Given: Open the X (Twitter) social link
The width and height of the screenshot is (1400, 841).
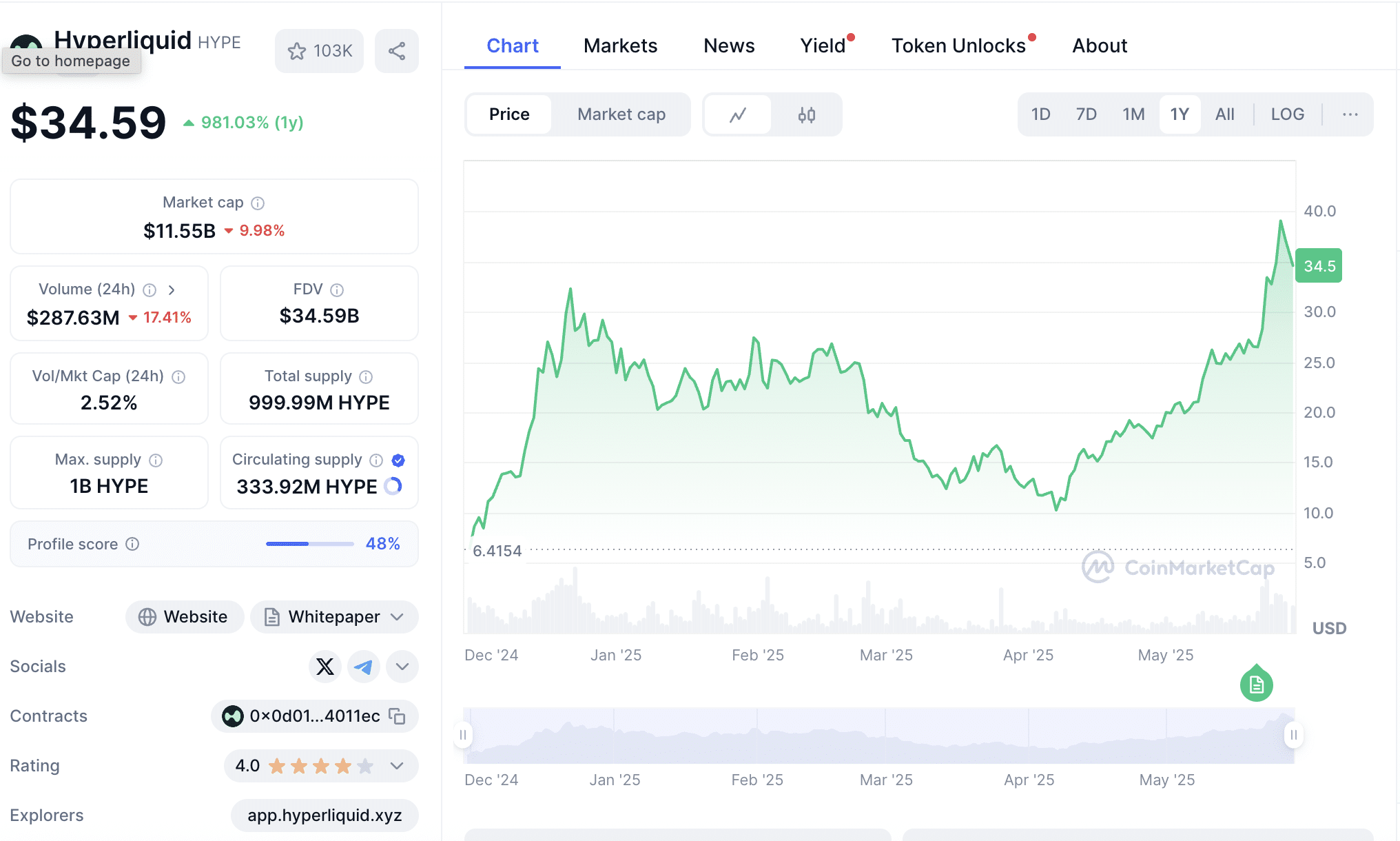Looking at the screenshot, I should point(325,667).
